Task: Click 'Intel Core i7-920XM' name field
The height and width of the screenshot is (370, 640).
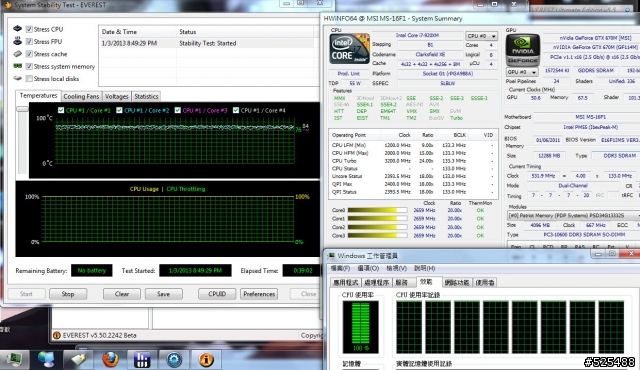Action: 417,35
